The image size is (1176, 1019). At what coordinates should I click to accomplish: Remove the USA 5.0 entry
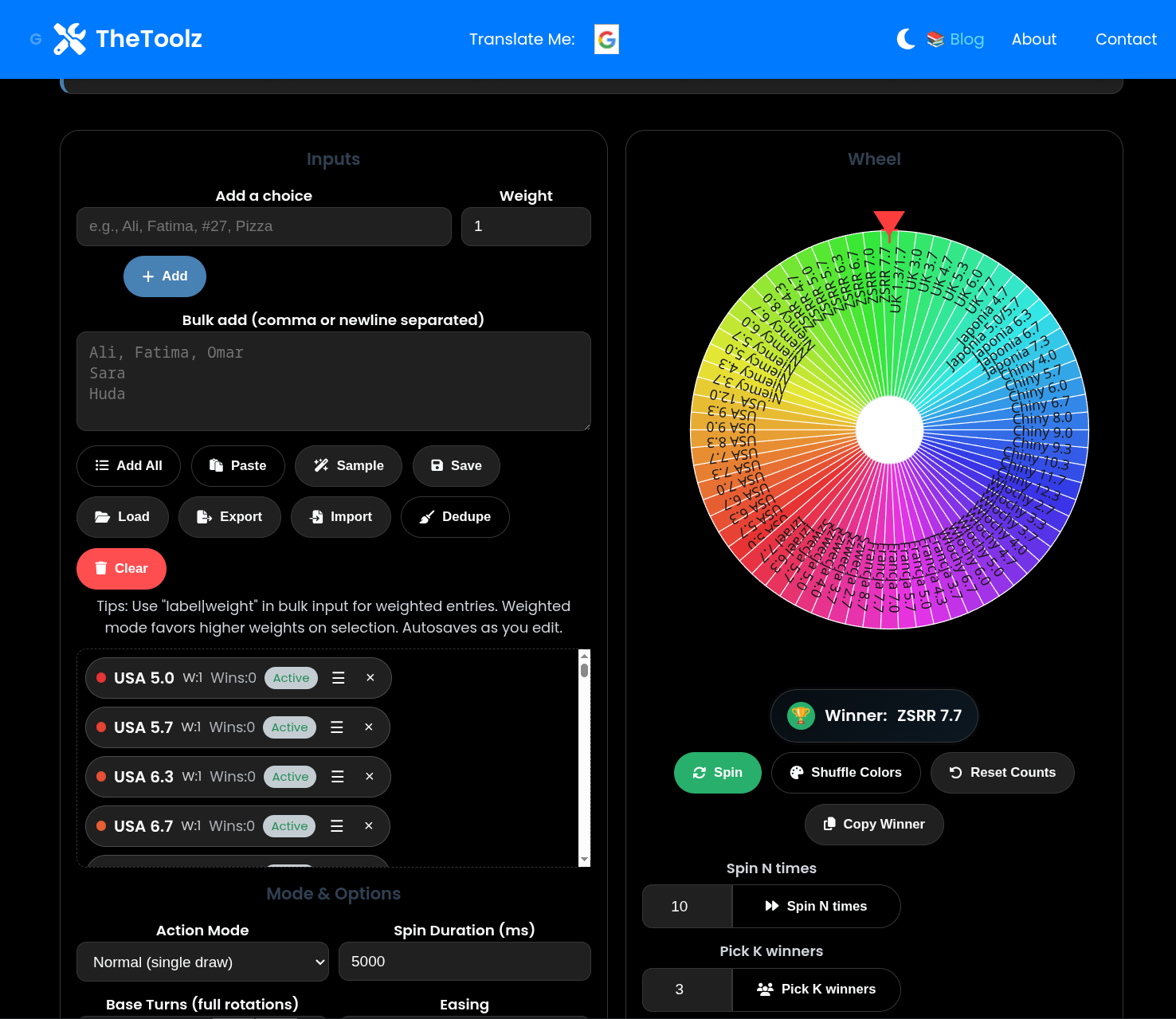point(370,678)
